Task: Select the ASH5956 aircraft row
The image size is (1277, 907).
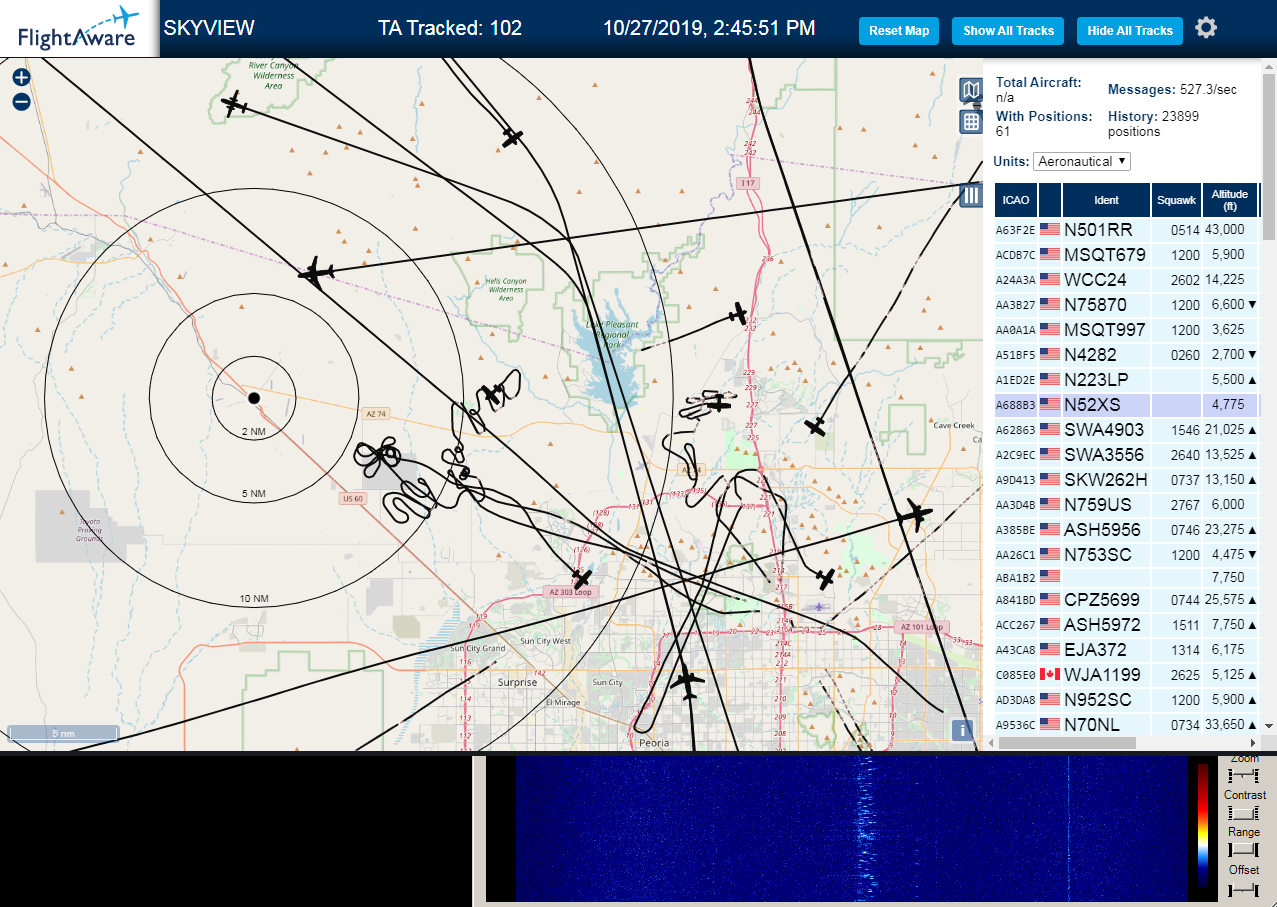Action: 1127,529
